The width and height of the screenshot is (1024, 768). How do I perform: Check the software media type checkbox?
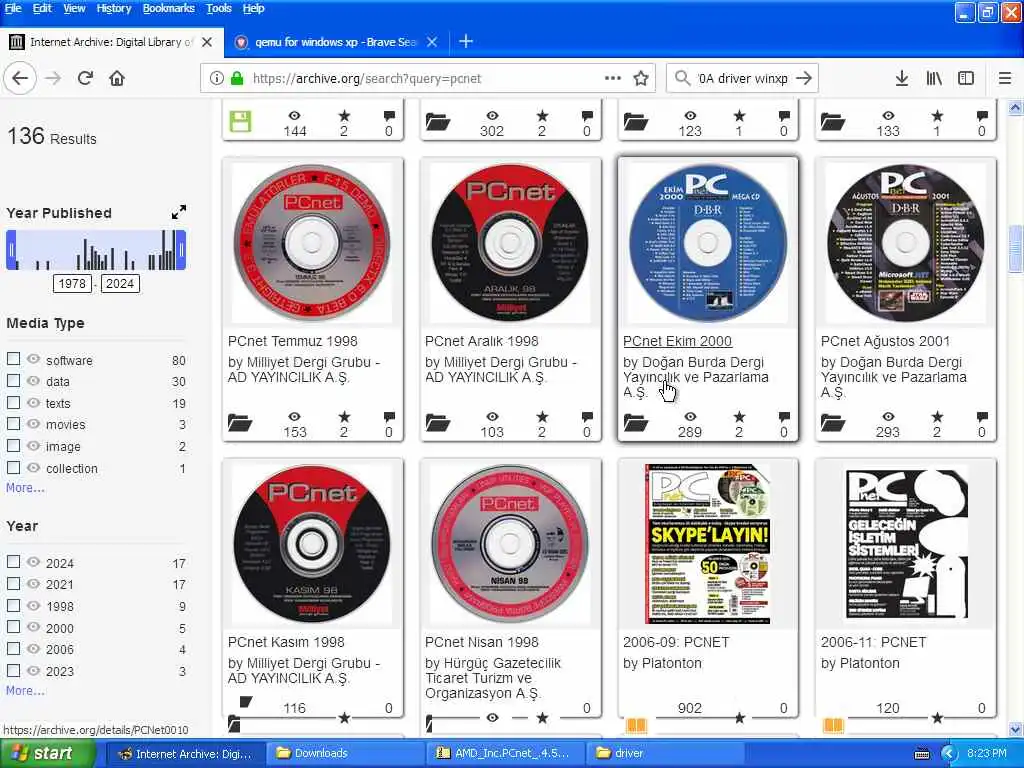pos(13,359)
